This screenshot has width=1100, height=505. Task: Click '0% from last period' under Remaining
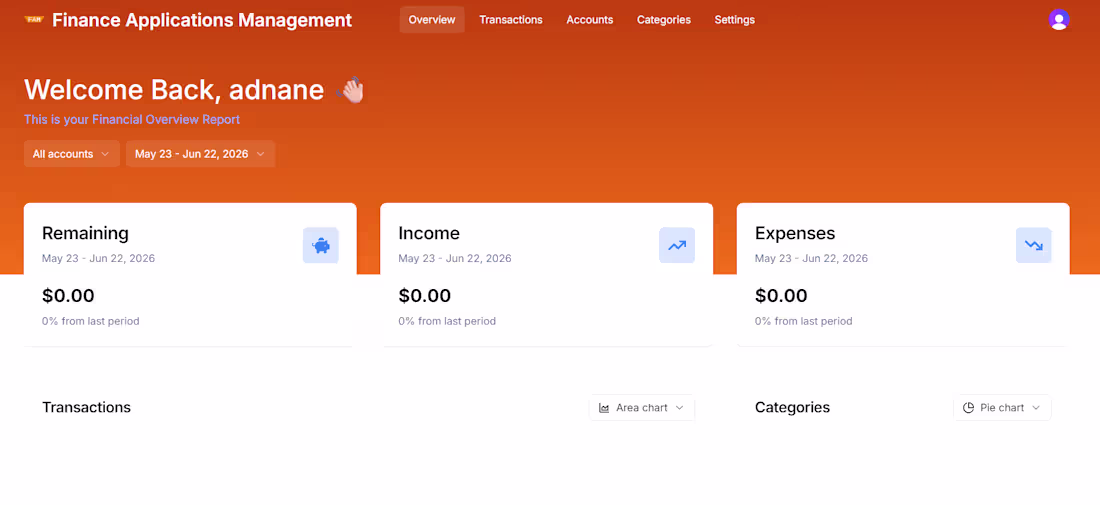(x=90, y=321)
